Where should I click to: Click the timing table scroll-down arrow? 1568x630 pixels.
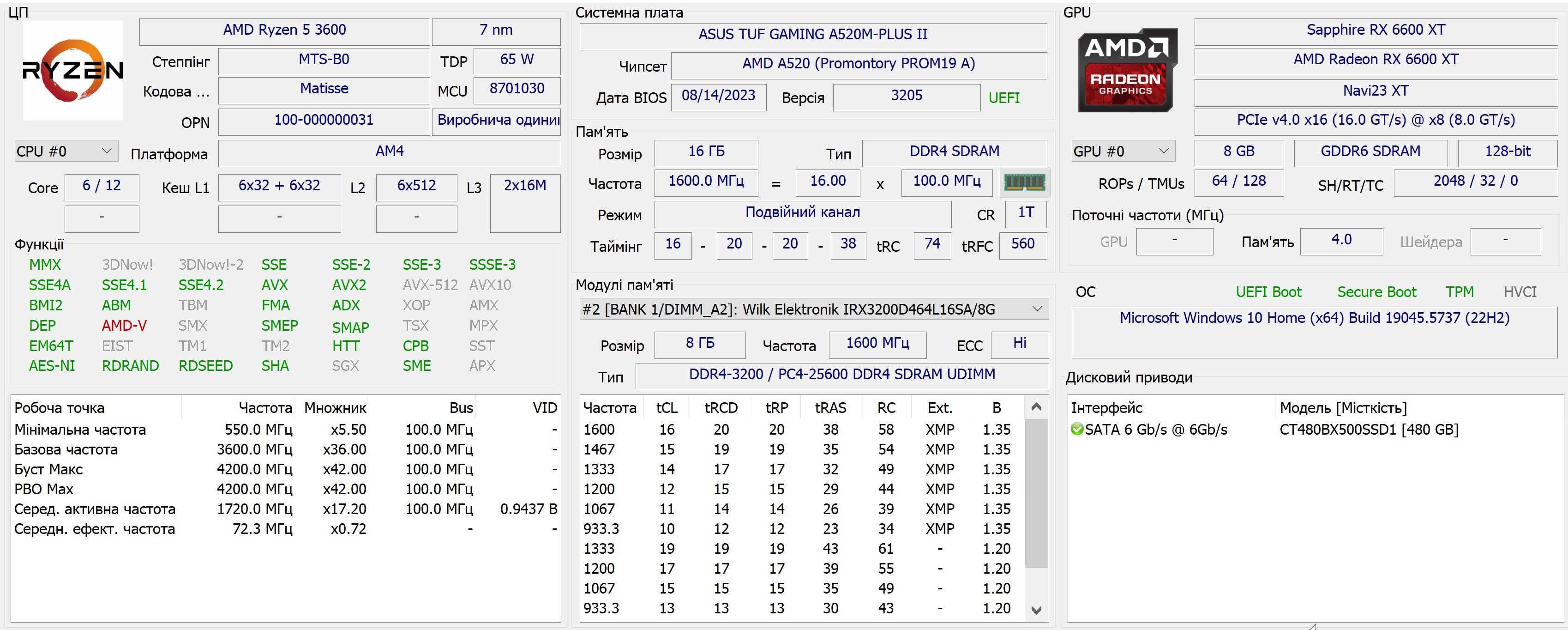point(1037,610)
